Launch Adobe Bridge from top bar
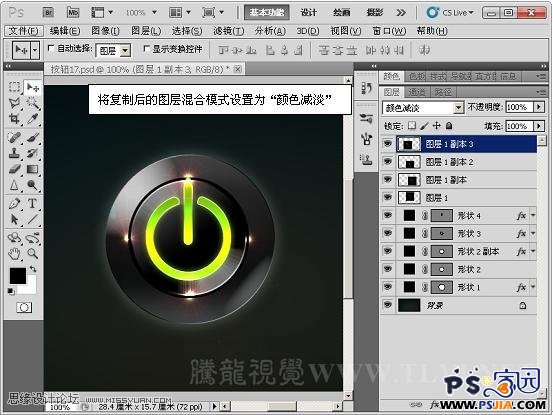 [48, 13]
